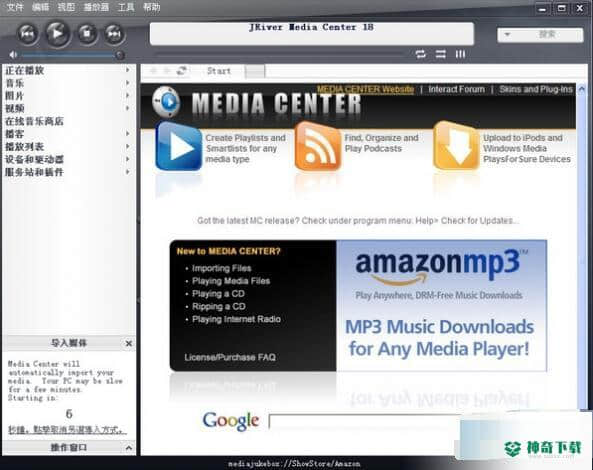Image resolution: width=593 pixels, height=470 pixels.
Task: Stop playback with the stop button
Action: [x=87, y=34]
